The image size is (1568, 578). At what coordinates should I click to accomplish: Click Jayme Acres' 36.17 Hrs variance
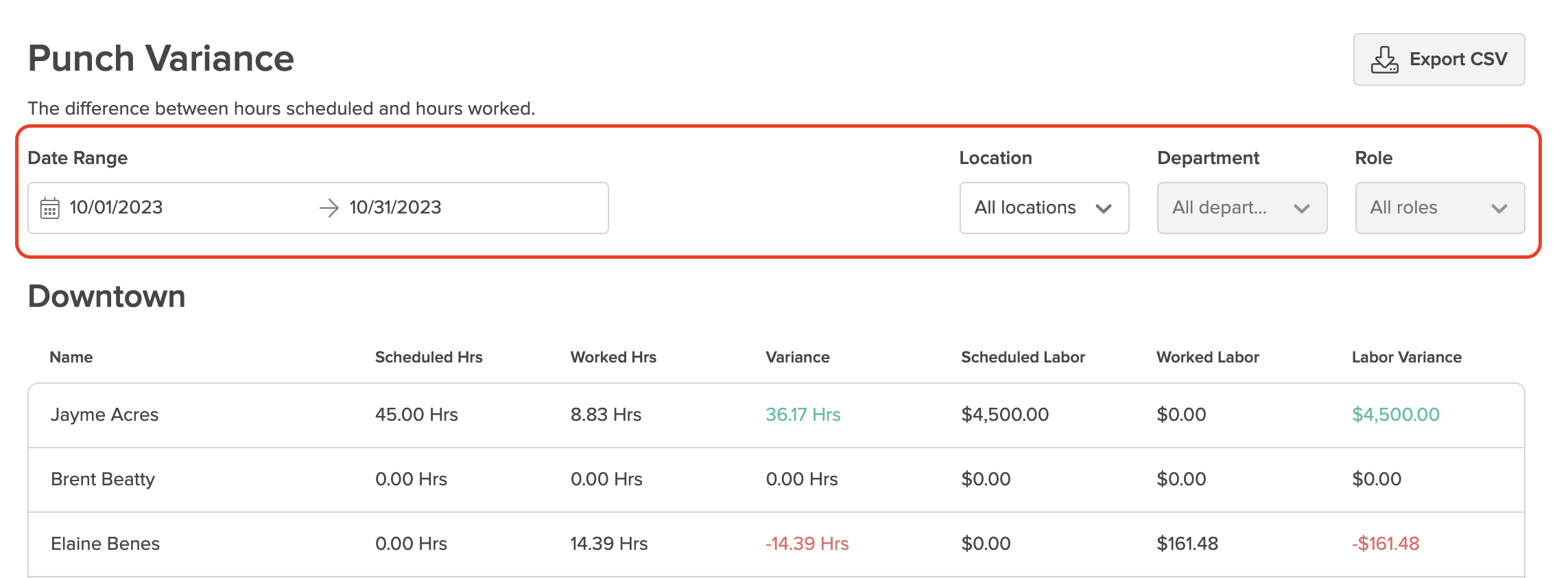click(x=803, y=415)
